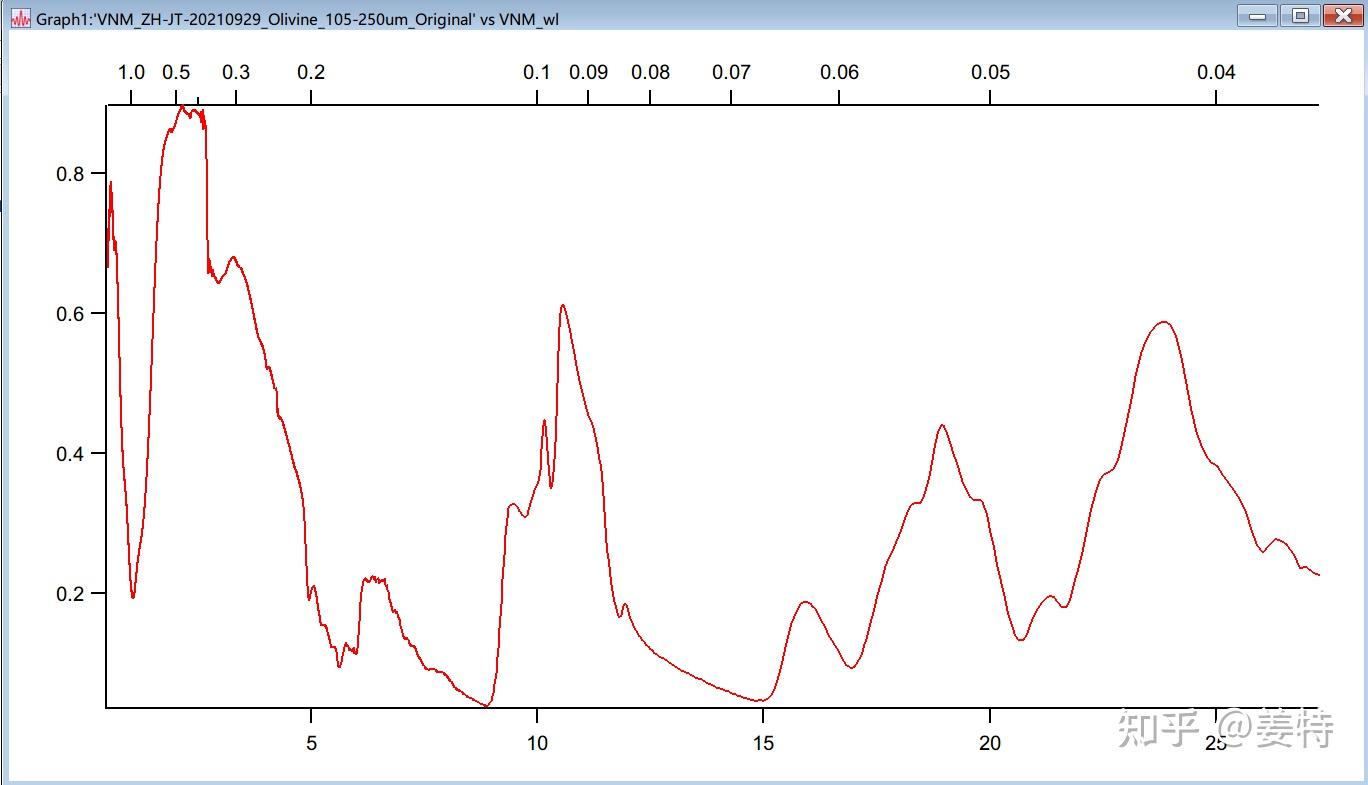Click top axis label 0.1
The height and width of the screenshot is (785, 1368).
click(537, 72)
